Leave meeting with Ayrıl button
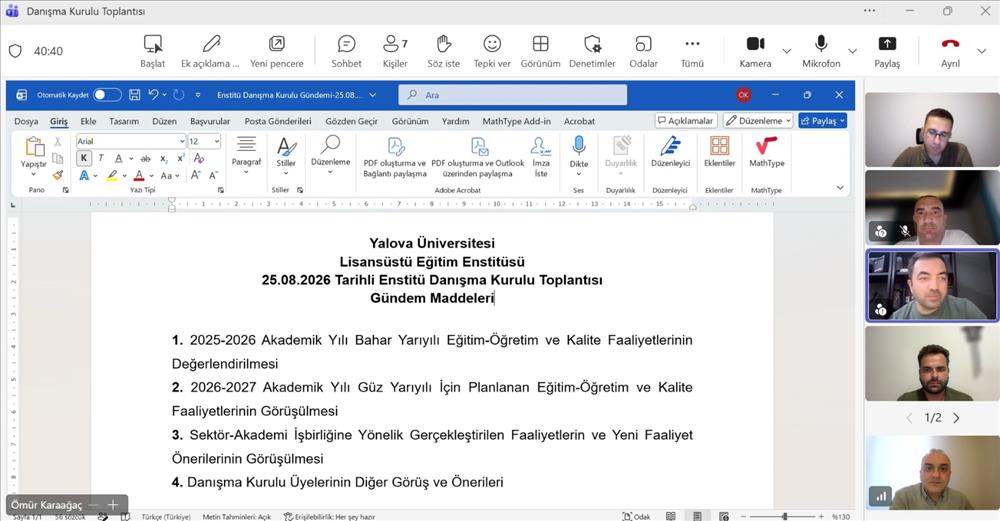Image resolution: width=1000 pixels, height=521 pixels. [x=950, y=51]
